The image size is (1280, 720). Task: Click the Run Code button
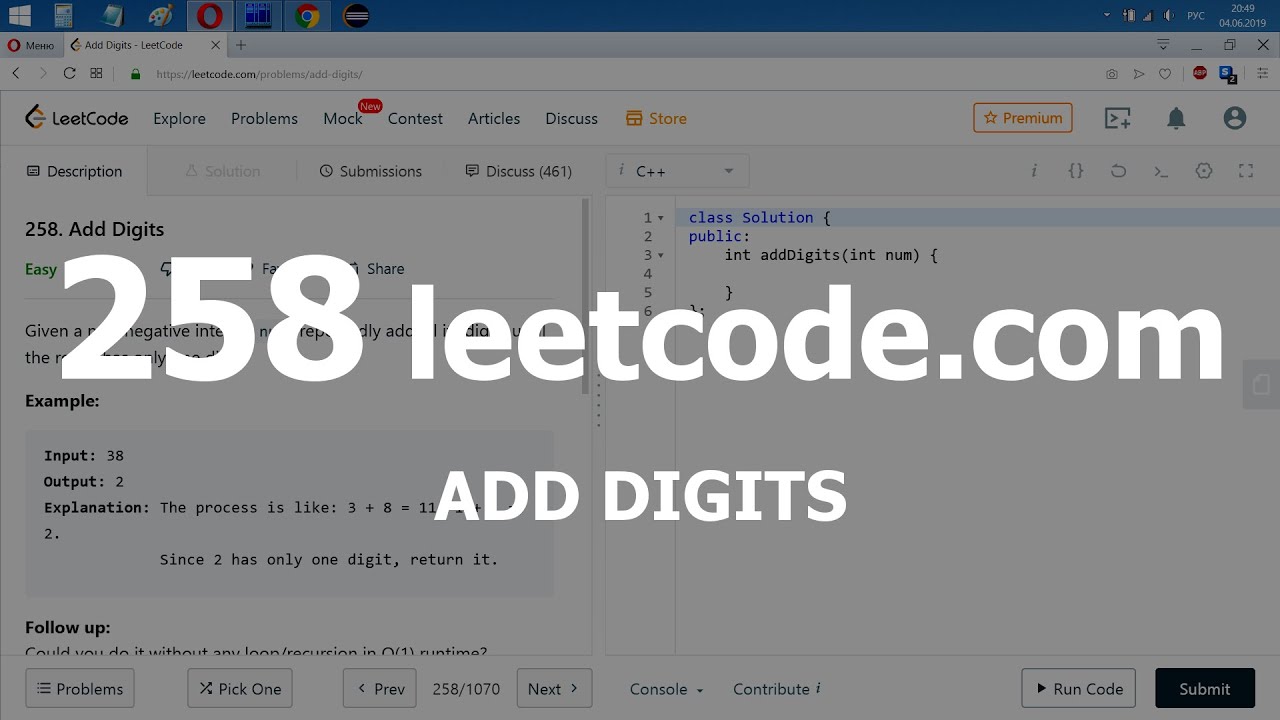(1078, 689)
